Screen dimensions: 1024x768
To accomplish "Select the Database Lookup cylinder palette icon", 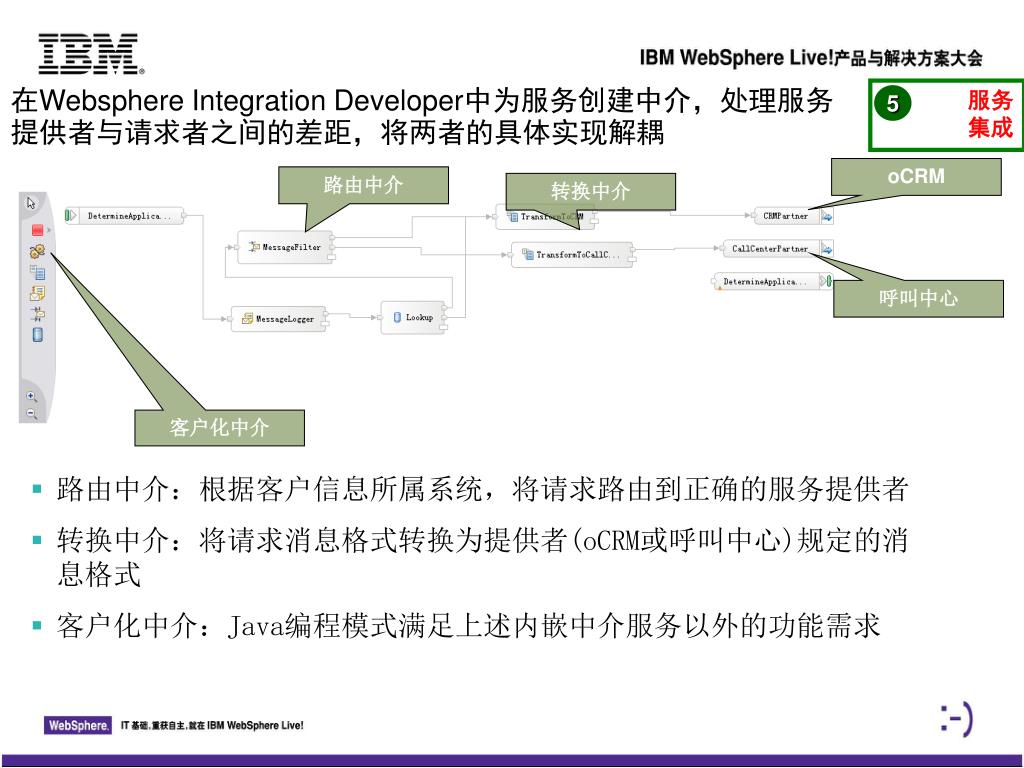I will tap(37, 335).
